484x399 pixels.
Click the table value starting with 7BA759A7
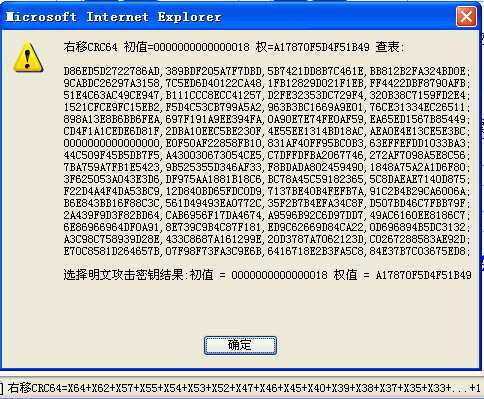[x=111, y=167]
